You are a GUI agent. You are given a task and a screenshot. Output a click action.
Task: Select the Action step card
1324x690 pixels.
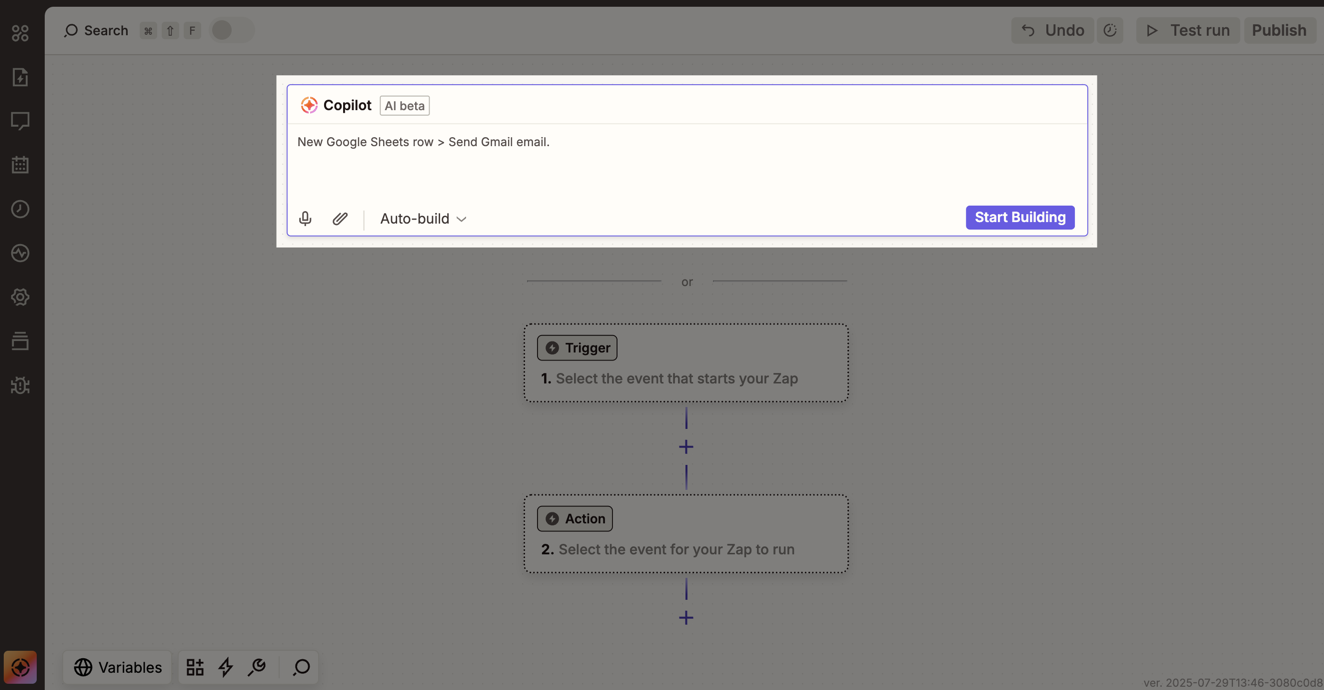[686, 534]
